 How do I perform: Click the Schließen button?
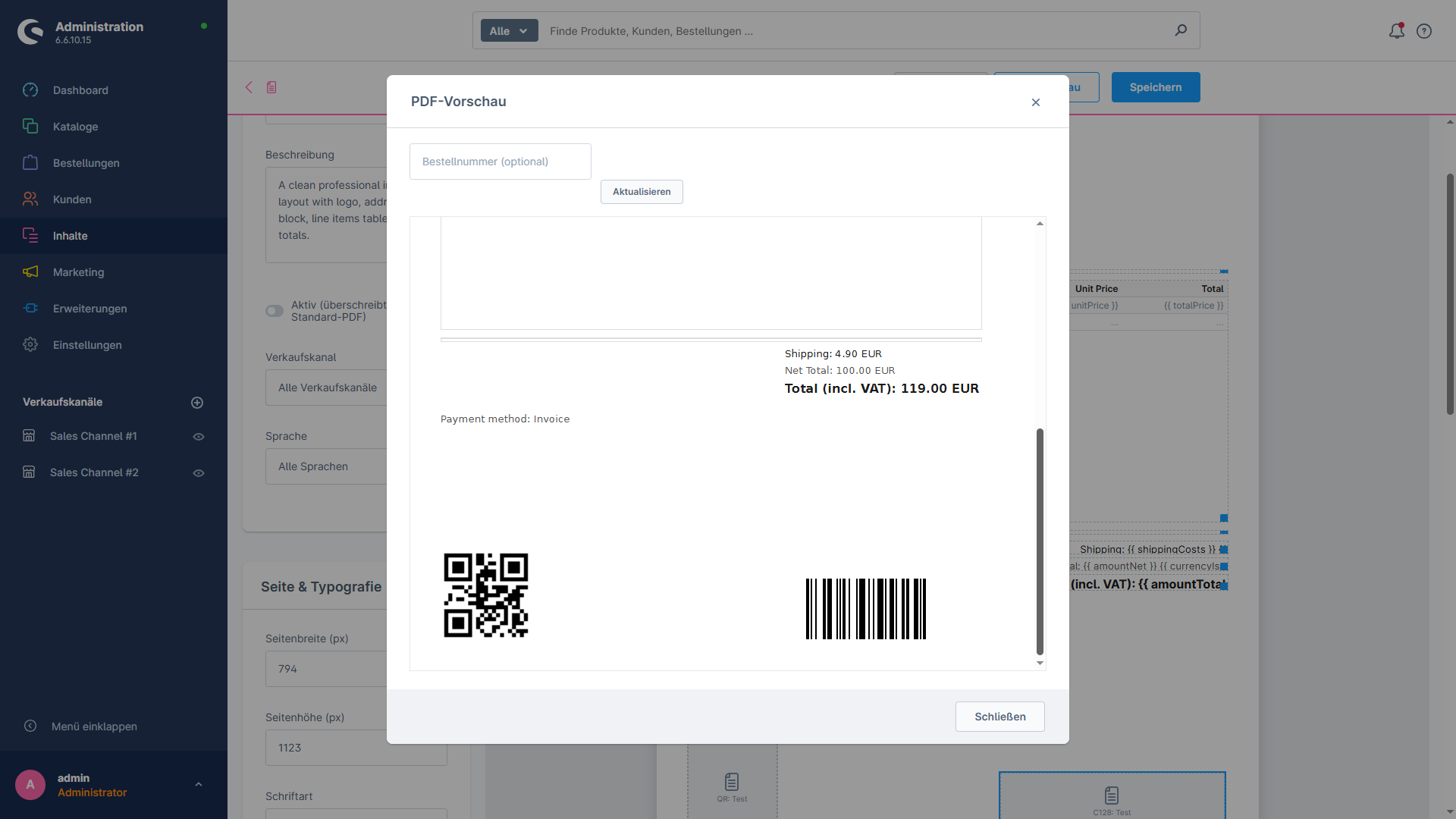pyautogui.click(x=1000, y=717)
